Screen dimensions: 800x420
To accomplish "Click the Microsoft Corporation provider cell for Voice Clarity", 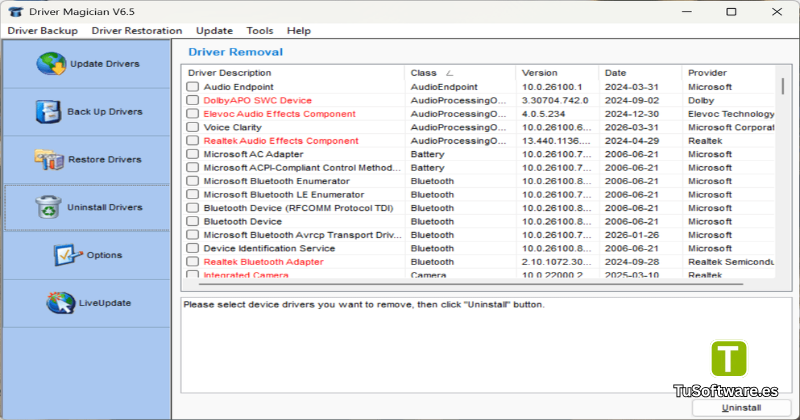I will (x=731, y=127).
